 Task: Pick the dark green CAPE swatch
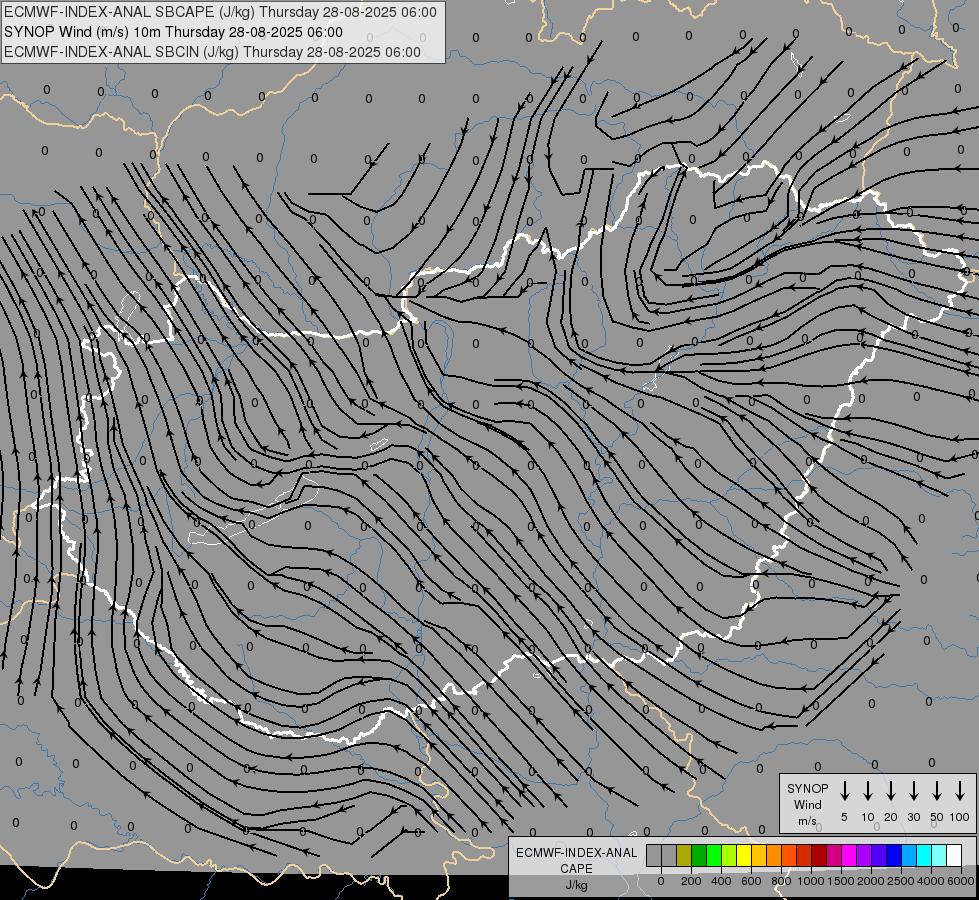coord(699,856)
